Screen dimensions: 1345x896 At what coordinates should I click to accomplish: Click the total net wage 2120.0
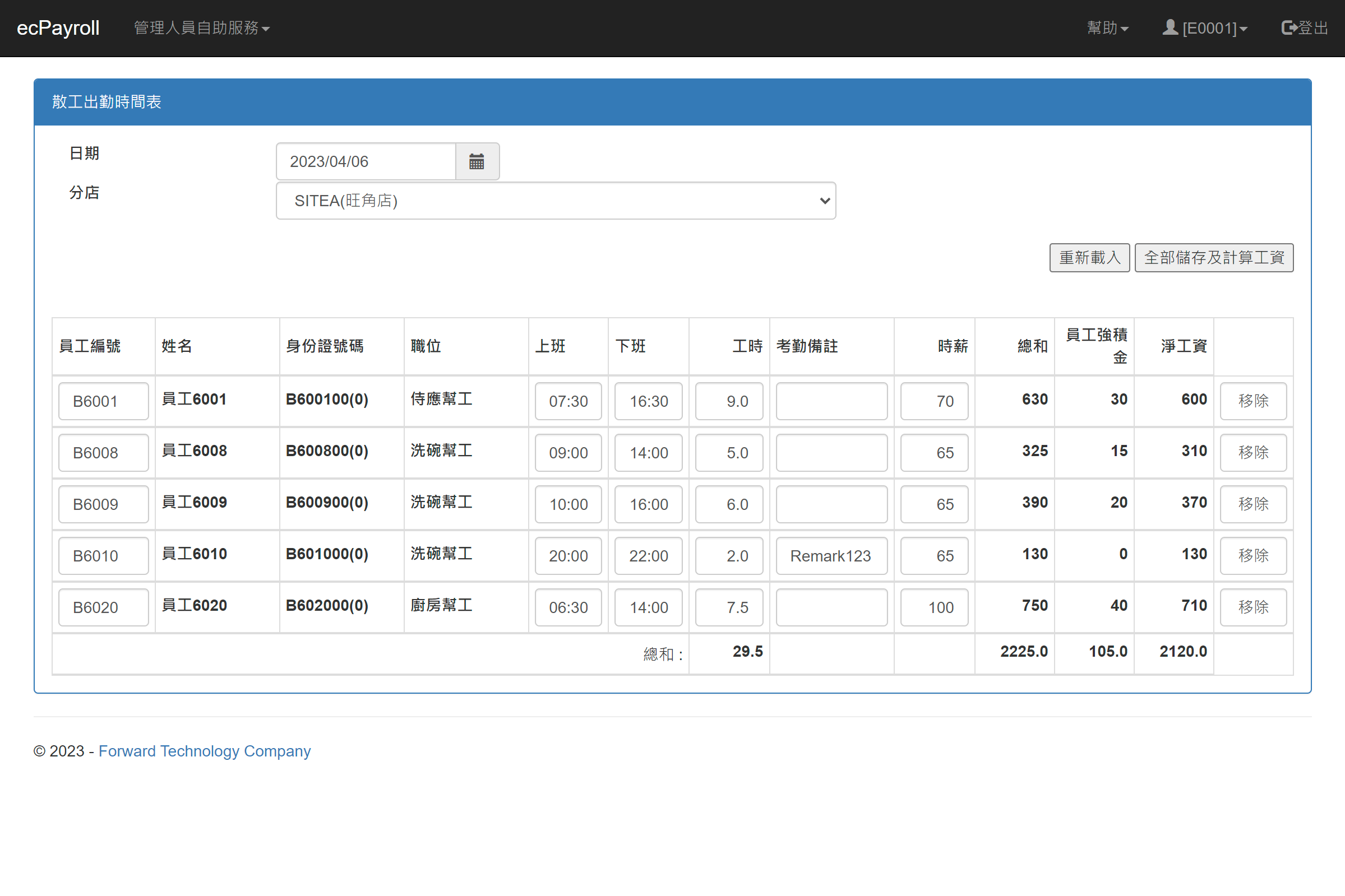point(1183,652)
